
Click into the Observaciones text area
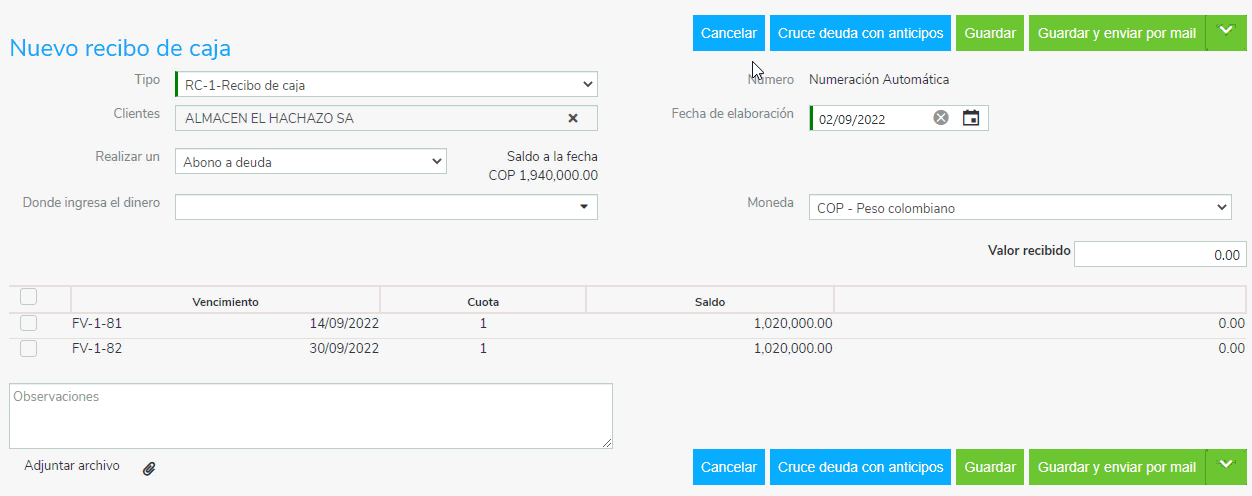[311, 415]
